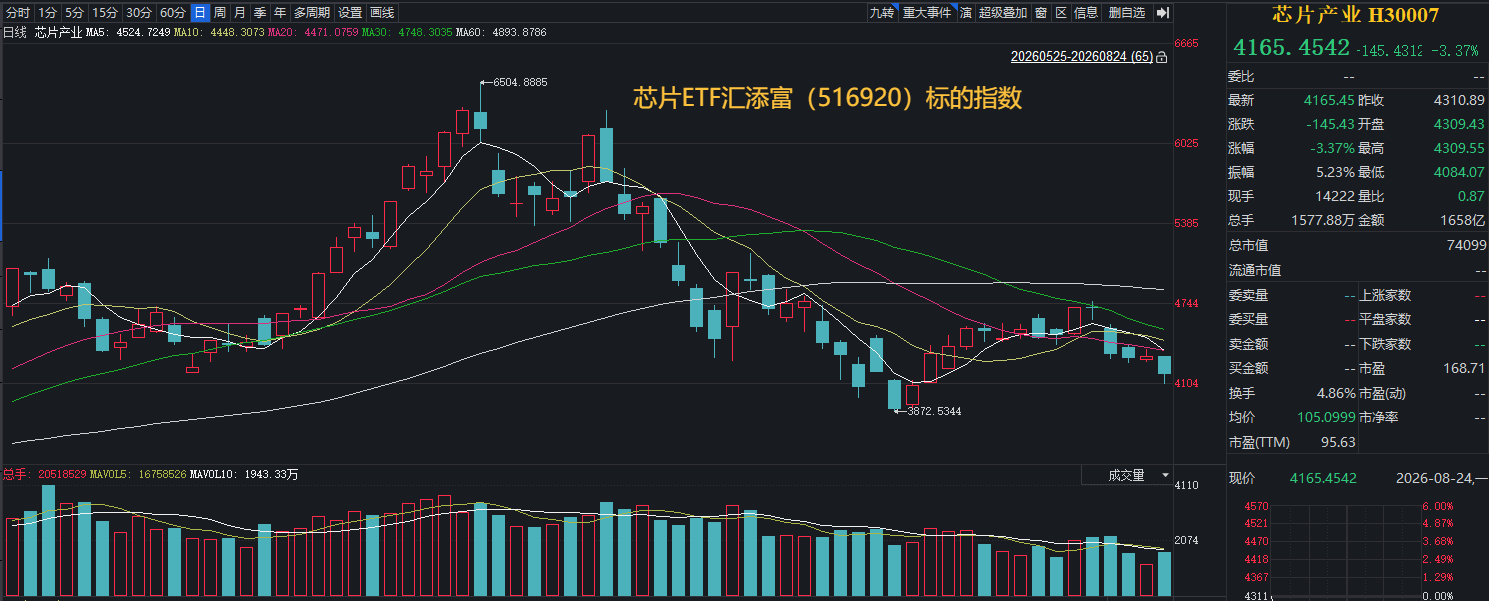Click the 芯片产业 H30007 title
The width and height of the screenshot is (1489, 601).
[1355, 15]
